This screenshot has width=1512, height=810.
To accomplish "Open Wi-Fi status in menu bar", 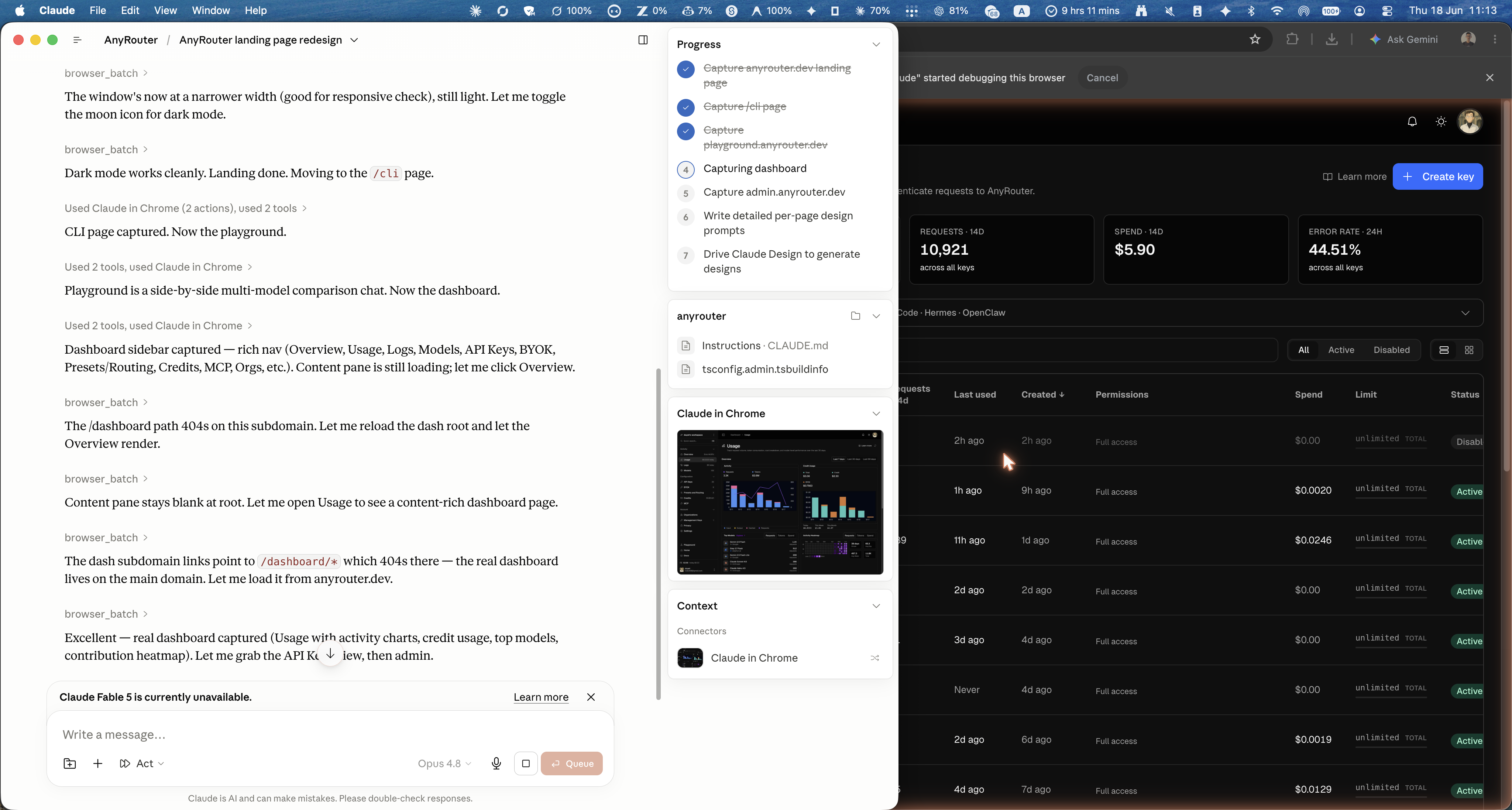I will point(1276,11).
